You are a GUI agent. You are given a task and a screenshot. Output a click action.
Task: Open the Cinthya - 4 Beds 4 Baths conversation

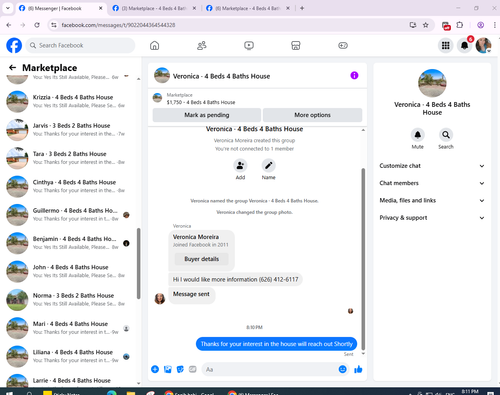tap(68, 186)
